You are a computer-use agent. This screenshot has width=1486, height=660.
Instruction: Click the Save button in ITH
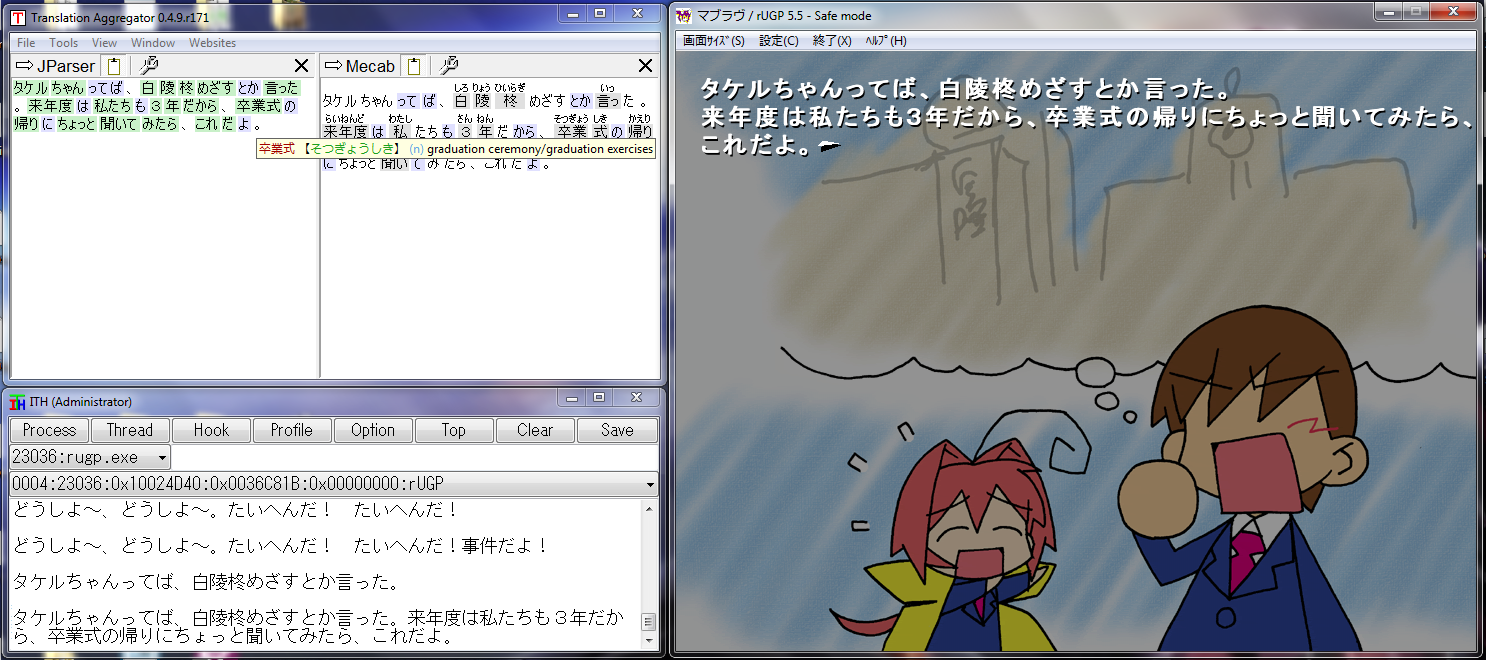pyautogui.click(x=617, y=430)
